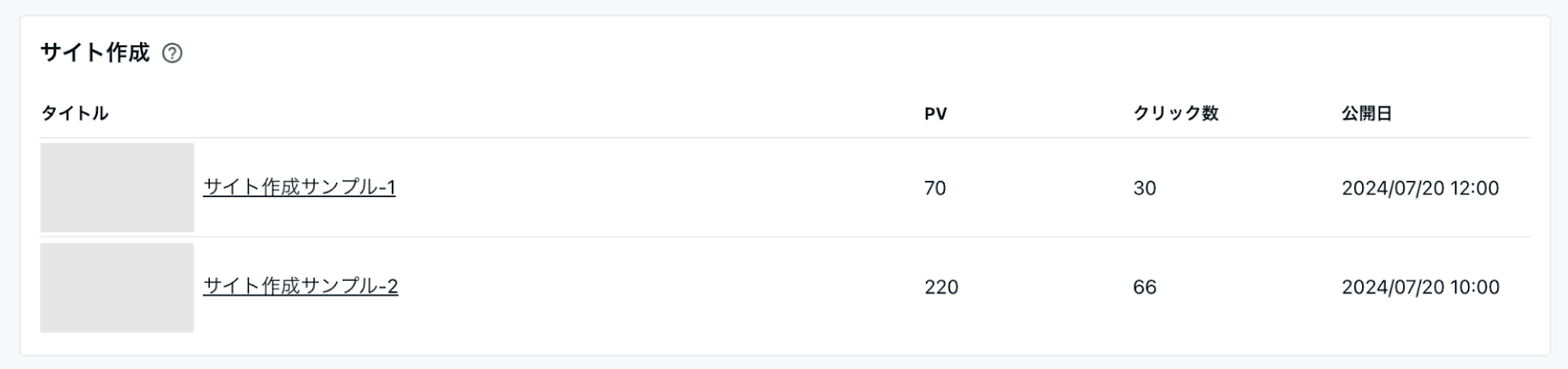Click empty space between サイト作成サンプル-2 title and PV

click(657, 287)
